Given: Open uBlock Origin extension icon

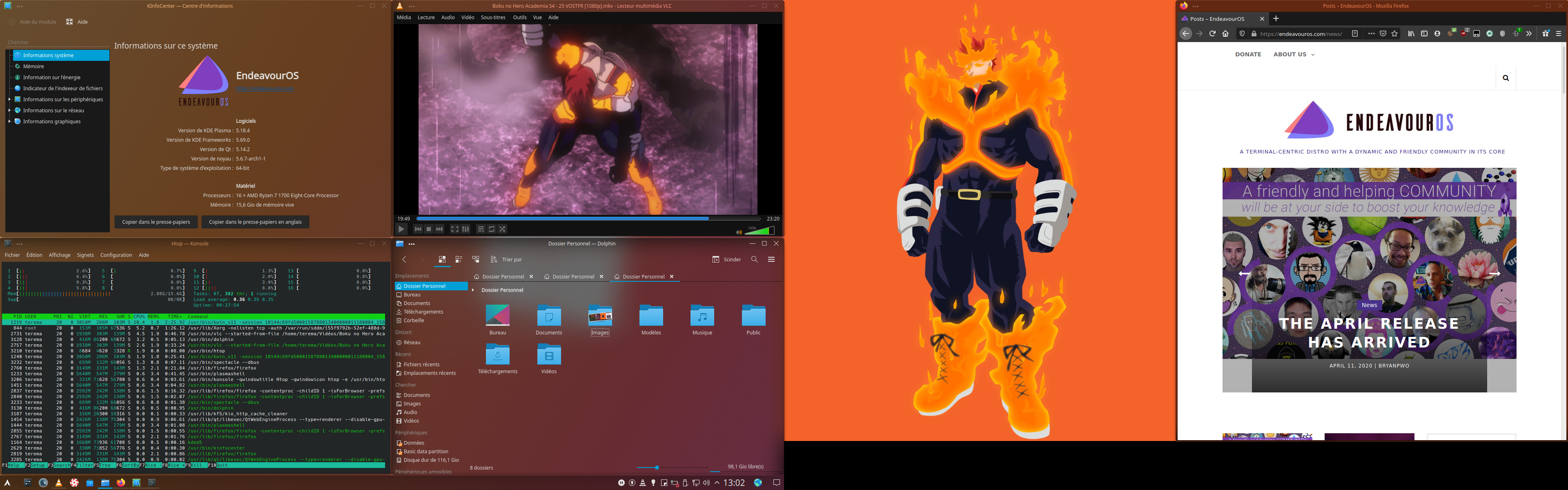Looking at the screenshot, I should pos(1463,34).
